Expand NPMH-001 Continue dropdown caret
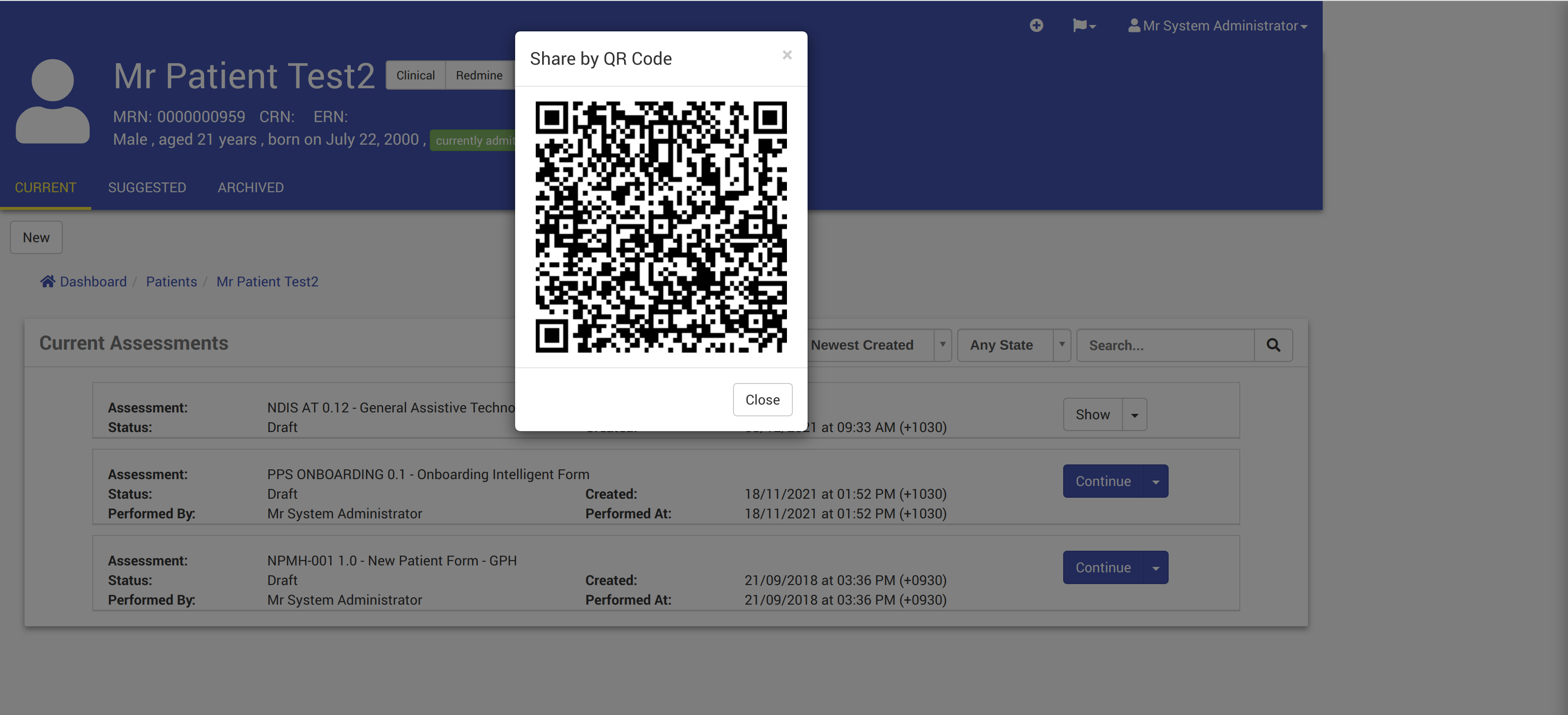 pos(1155,568)
